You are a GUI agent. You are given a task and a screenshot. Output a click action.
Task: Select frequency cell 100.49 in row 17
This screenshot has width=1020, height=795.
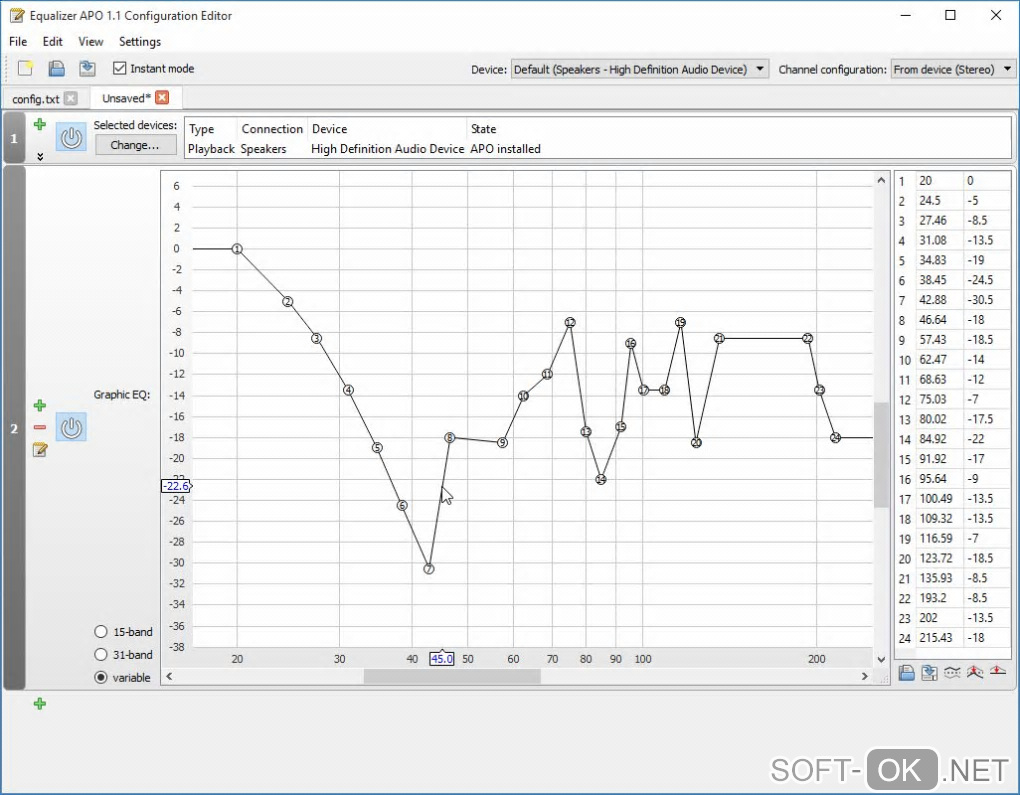pos(939,499)
